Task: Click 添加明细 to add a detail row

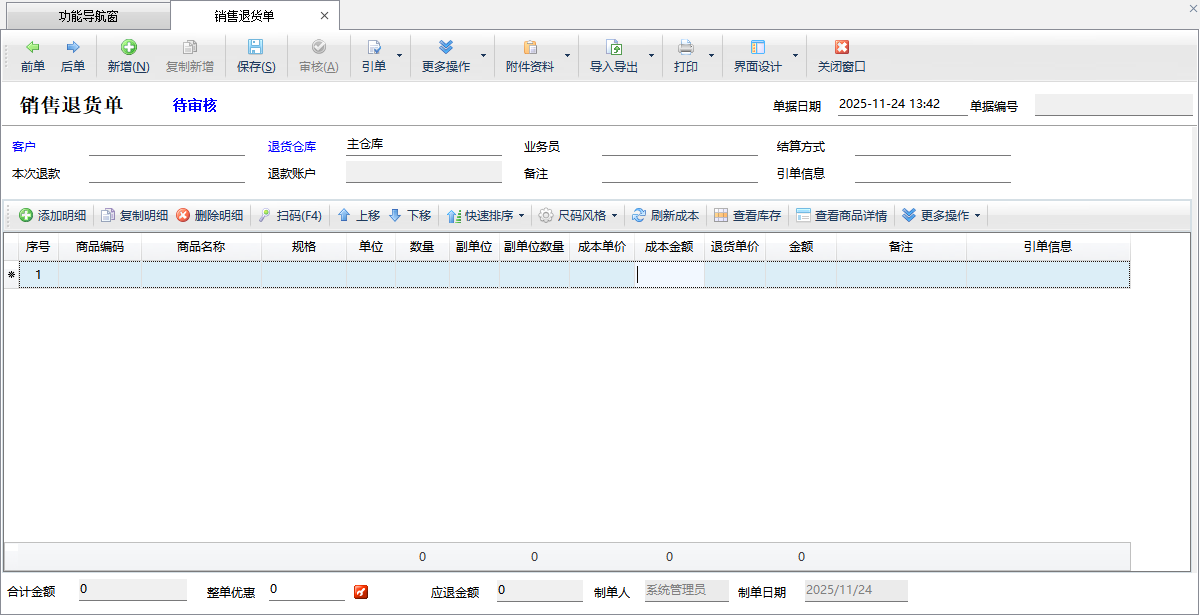Action: tap(52, 215)
